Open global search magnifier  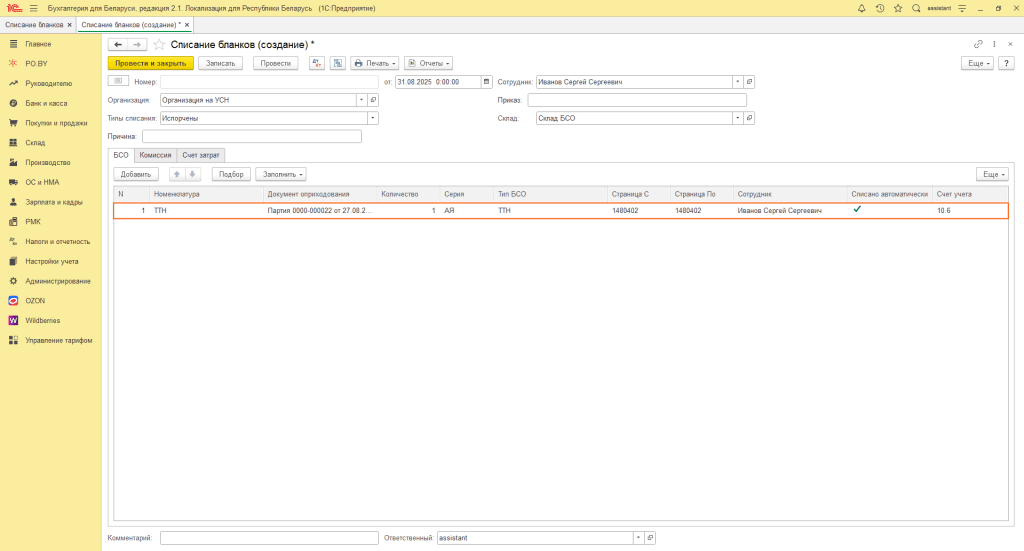point(916,8)
